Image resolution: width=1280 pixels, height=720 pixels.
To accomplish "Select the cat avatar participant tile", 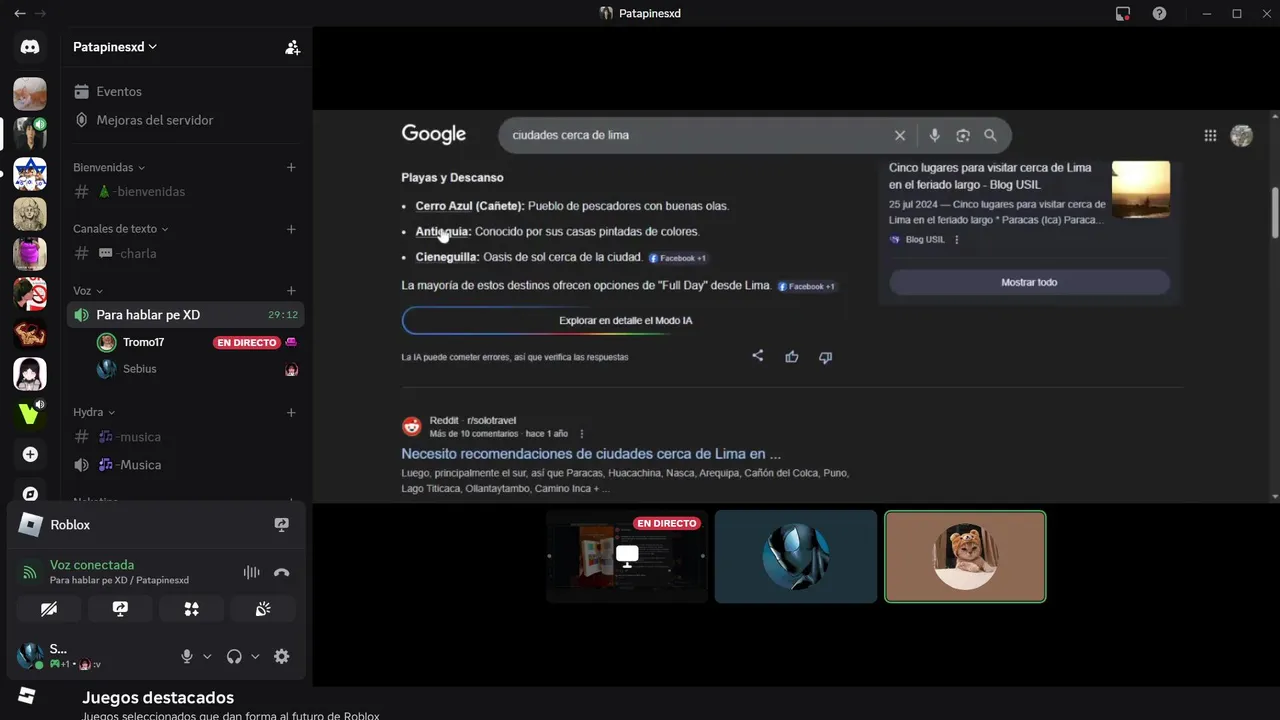I will click(x=965, y=556).
